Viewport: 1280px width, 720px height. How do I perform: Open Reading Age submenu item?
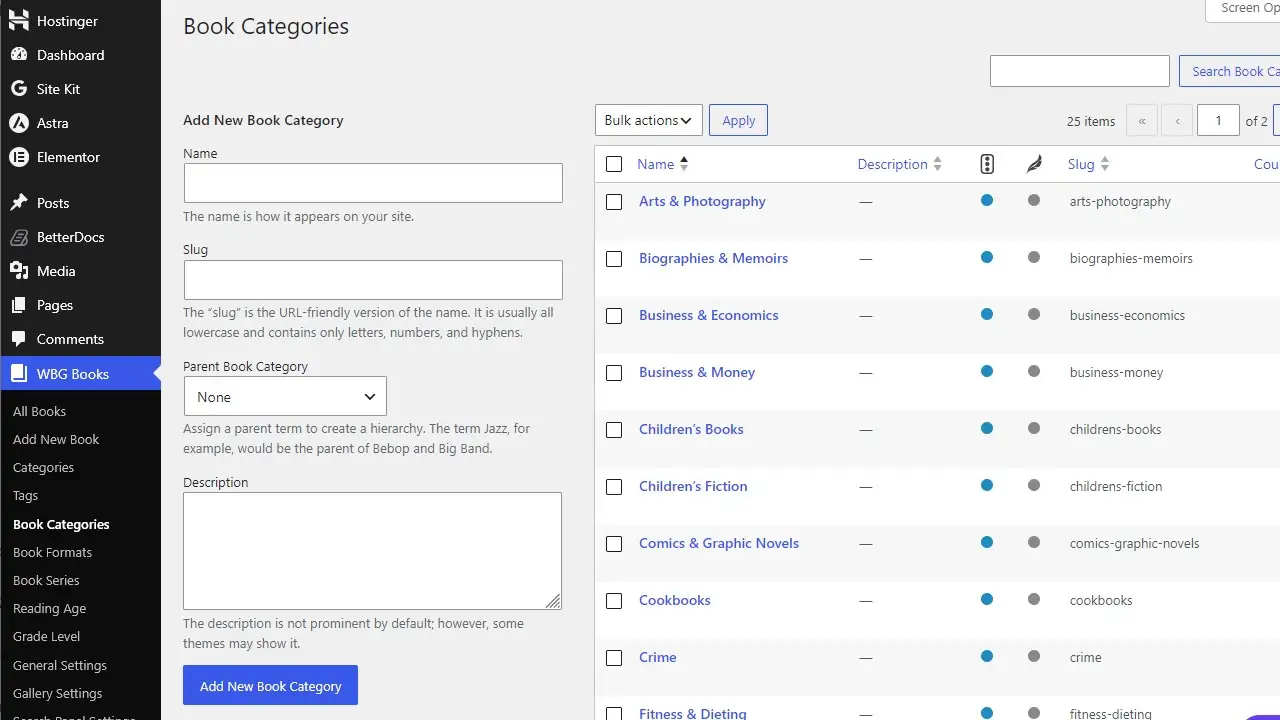point(50,608)
